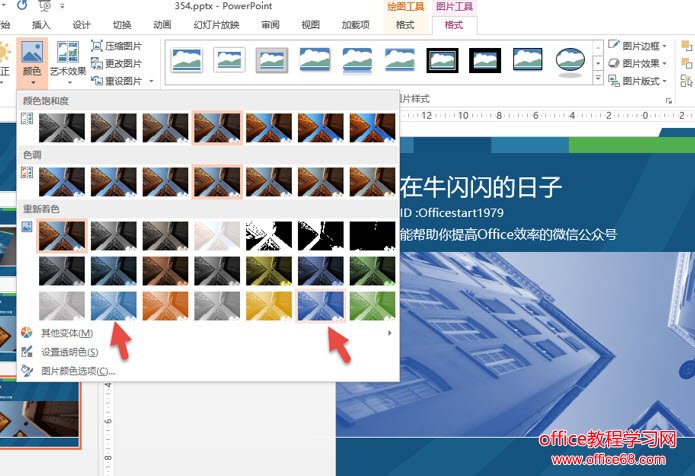
Task: Apply the solid thick black frame picture style
Action: pos(485,60)
